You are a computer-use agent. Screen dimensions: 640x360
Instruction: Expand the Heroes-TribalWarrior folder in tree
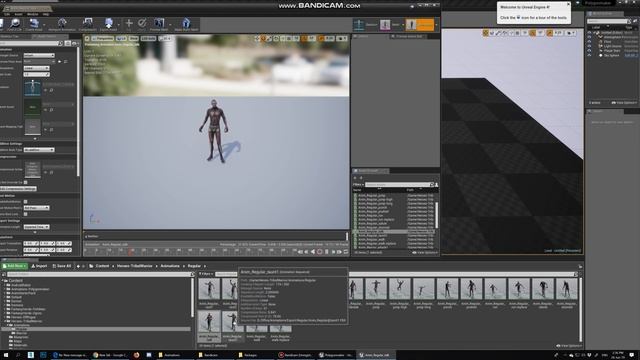point(5,321)
